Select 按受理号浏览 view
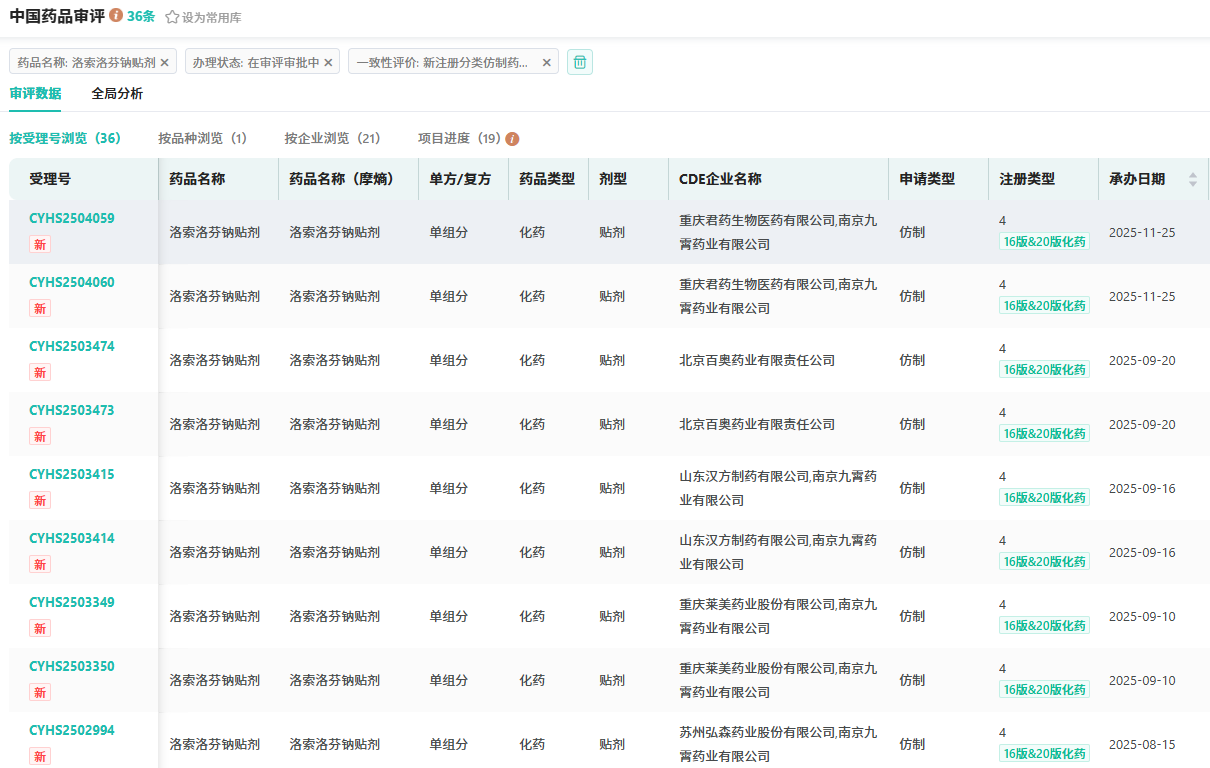Image resolution: width=1210 pixels, height=768 pixels. [x=65, y=139]
